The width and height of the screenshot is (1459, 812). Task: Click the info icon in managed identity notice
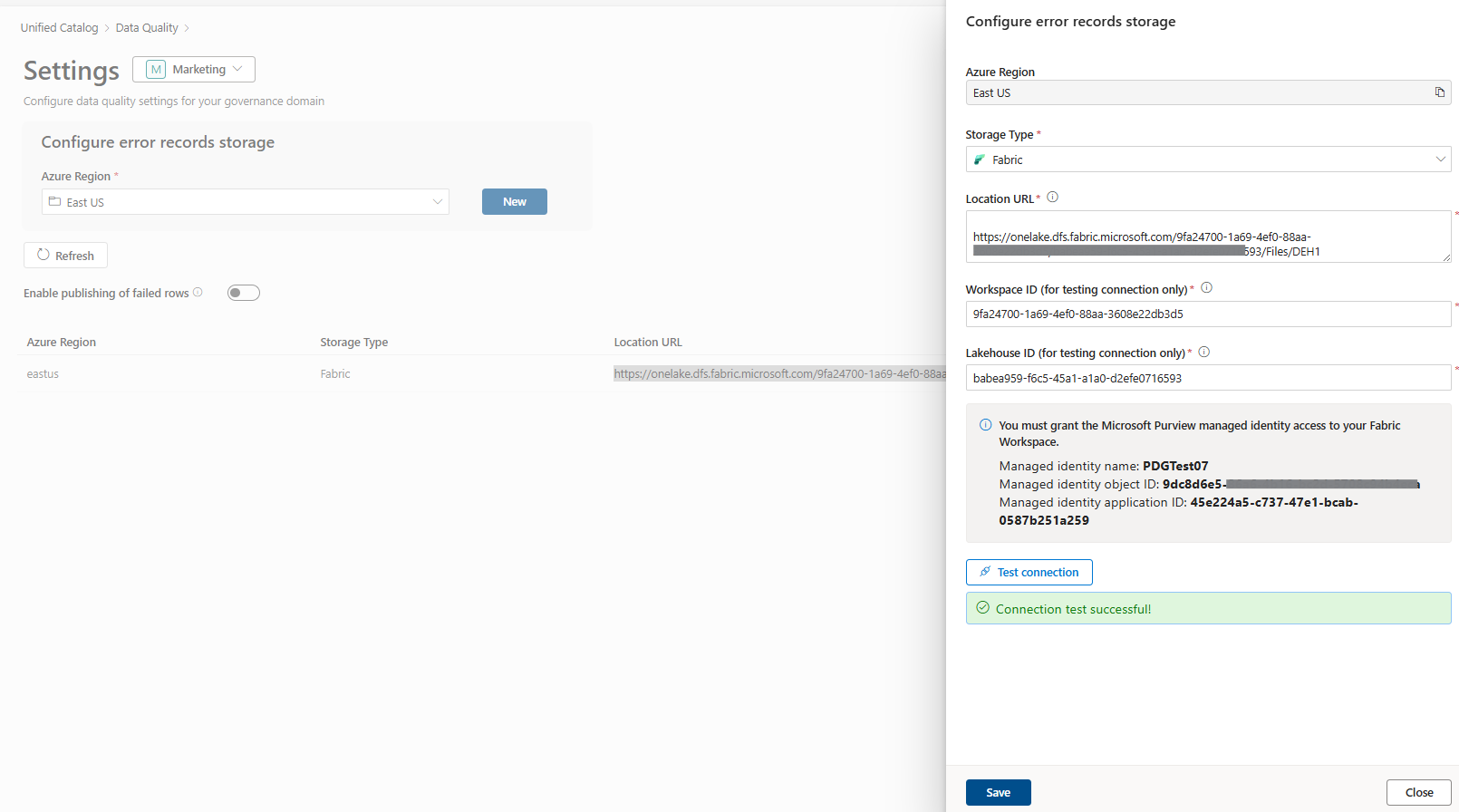[985, 425]
